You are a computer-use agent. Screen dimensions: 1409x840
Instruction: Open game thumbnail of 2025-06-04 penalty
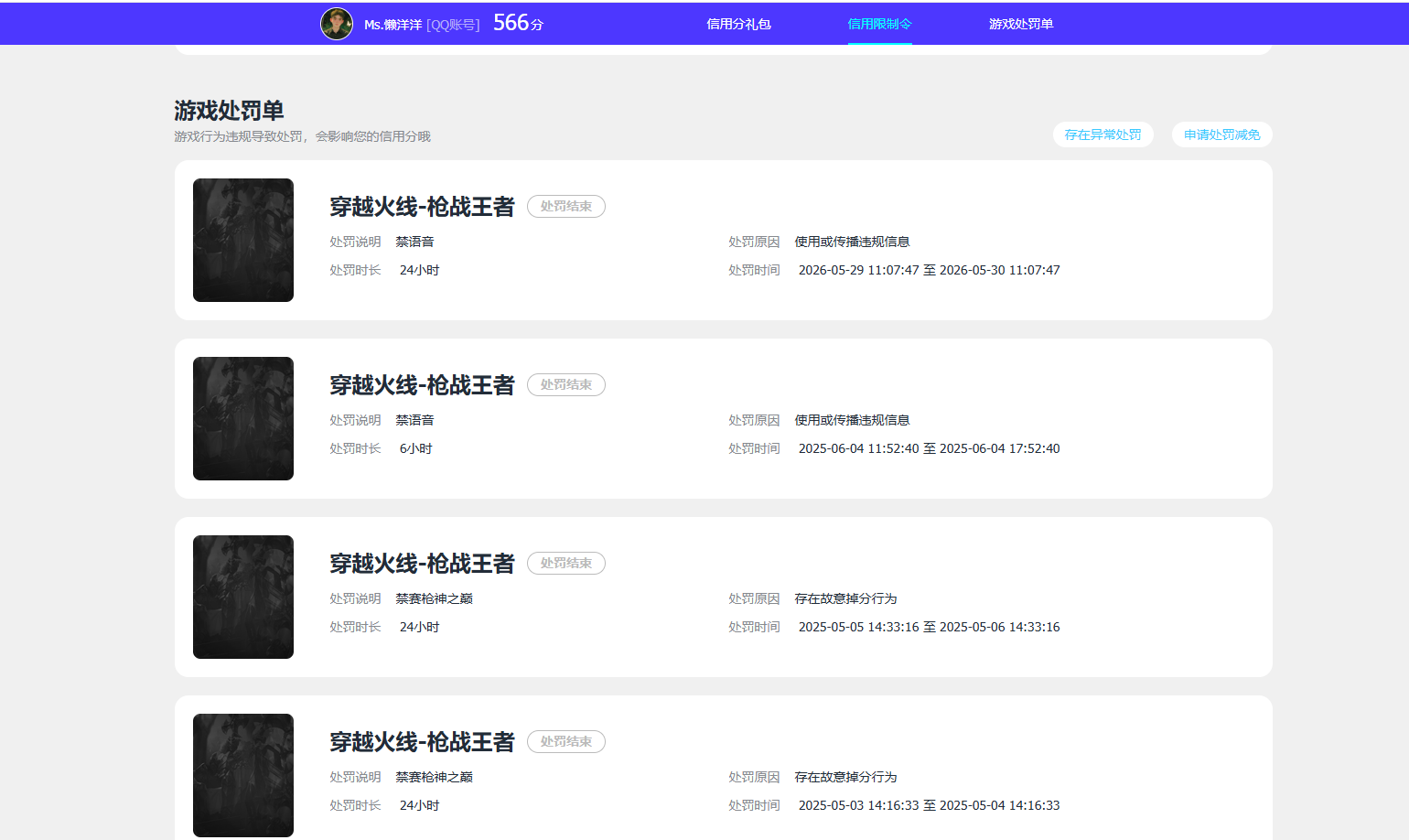pyautogui.click(x=243, y=418)
